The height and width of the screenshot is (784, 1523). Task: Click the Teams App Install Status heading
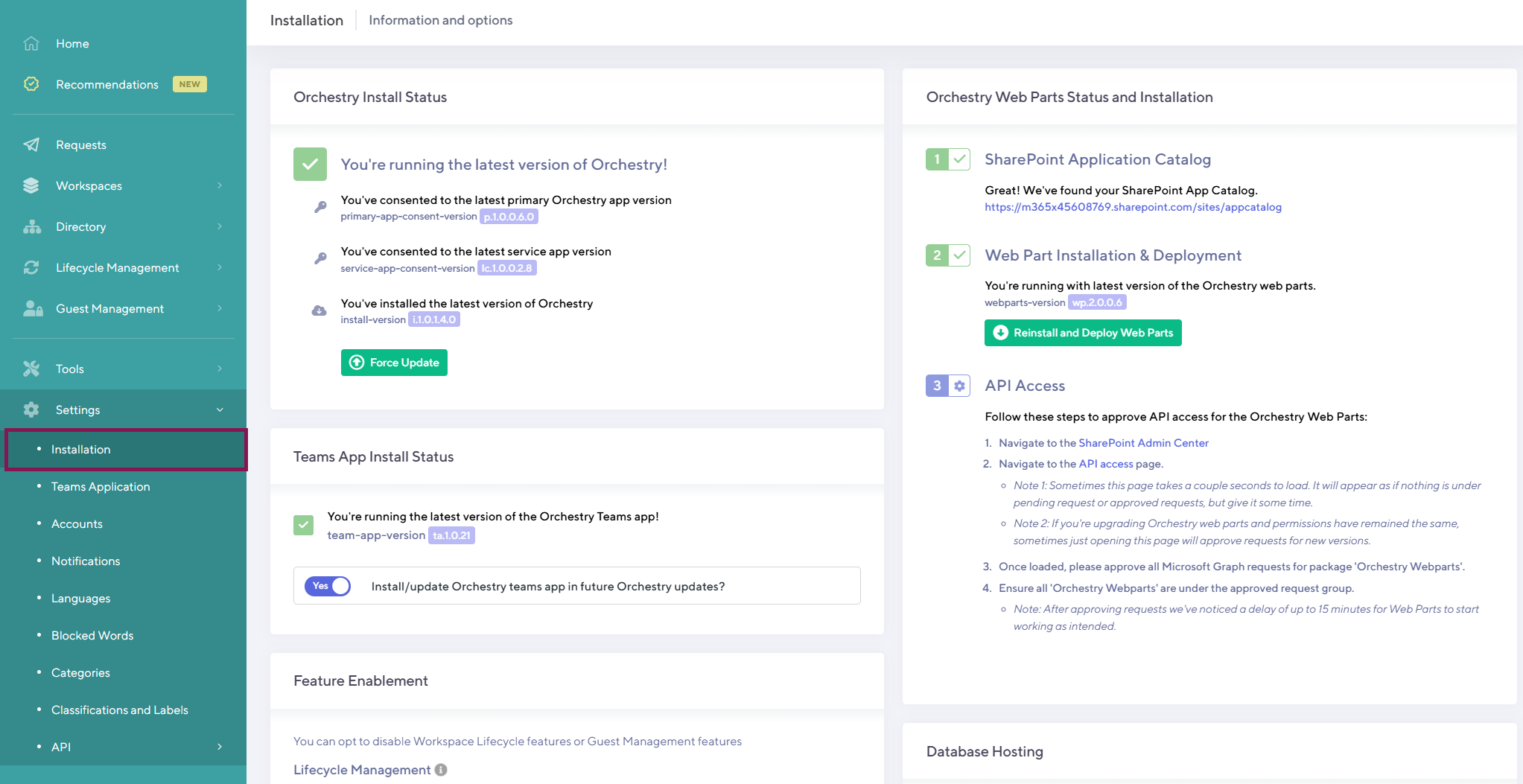pos(373,456)
